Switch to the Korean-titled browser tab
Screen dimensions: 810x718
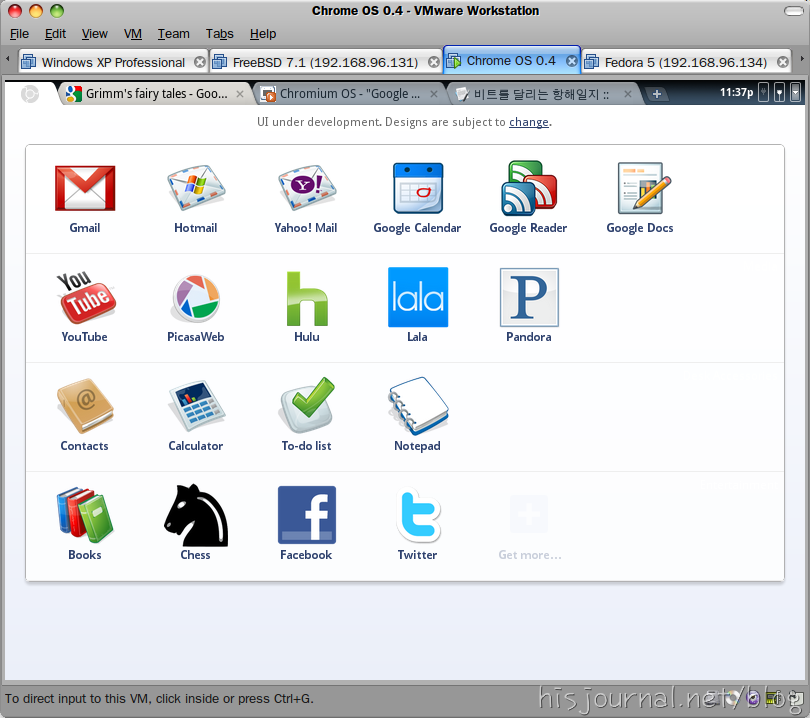click(x=541, y=94)
